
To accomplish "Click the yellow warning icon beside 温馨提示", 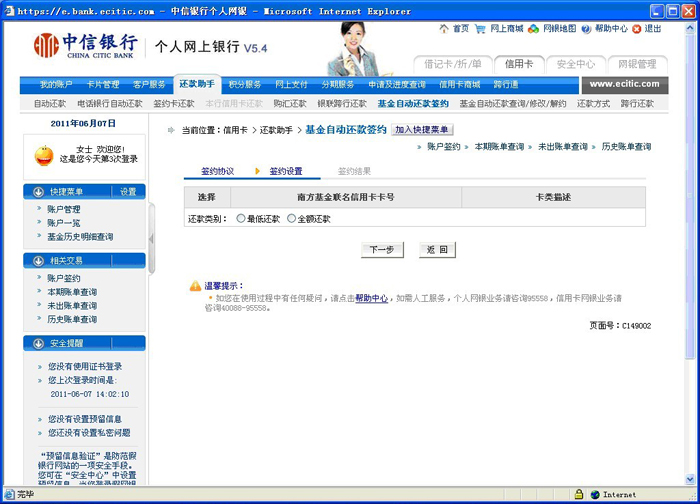I will click(x=195, y=286).
